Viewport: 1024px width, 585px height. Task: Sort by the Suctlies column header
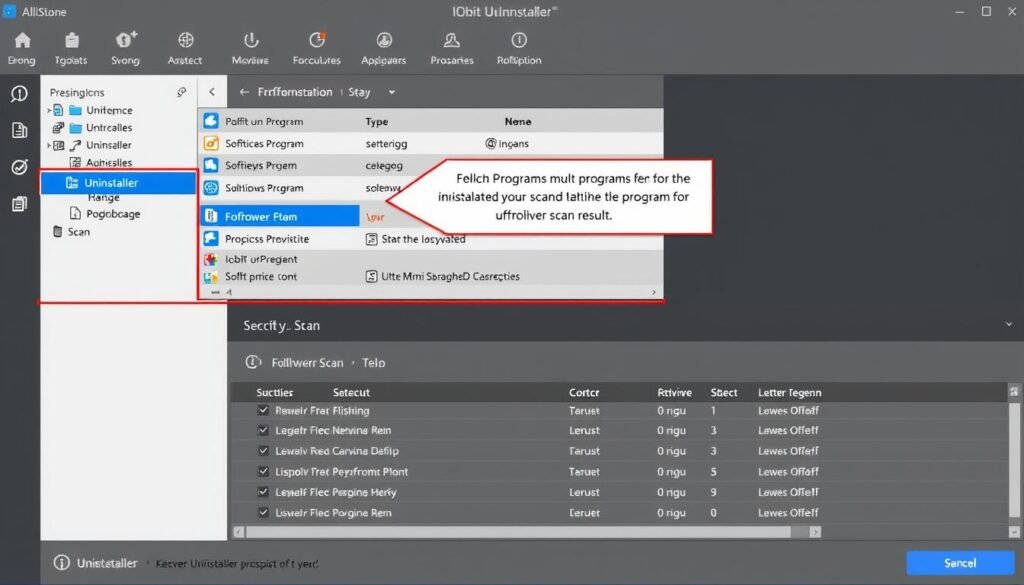274,392
